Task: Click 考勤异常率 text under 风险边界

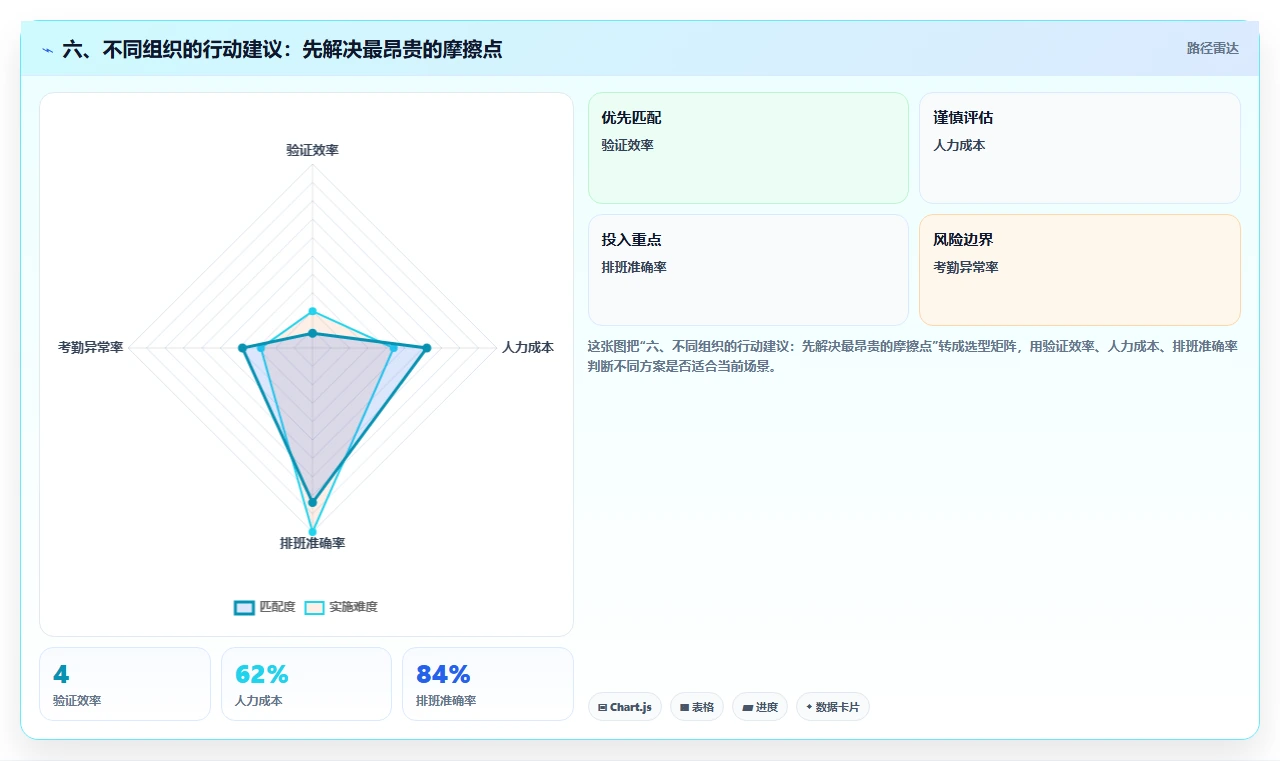Action: [966, 267]
